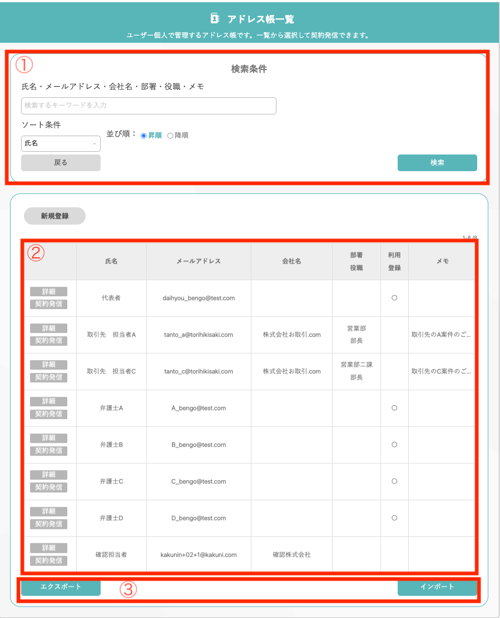Click the 戻る back button
The height and width of the screenshot is (618, 500).
pos(61,162)
